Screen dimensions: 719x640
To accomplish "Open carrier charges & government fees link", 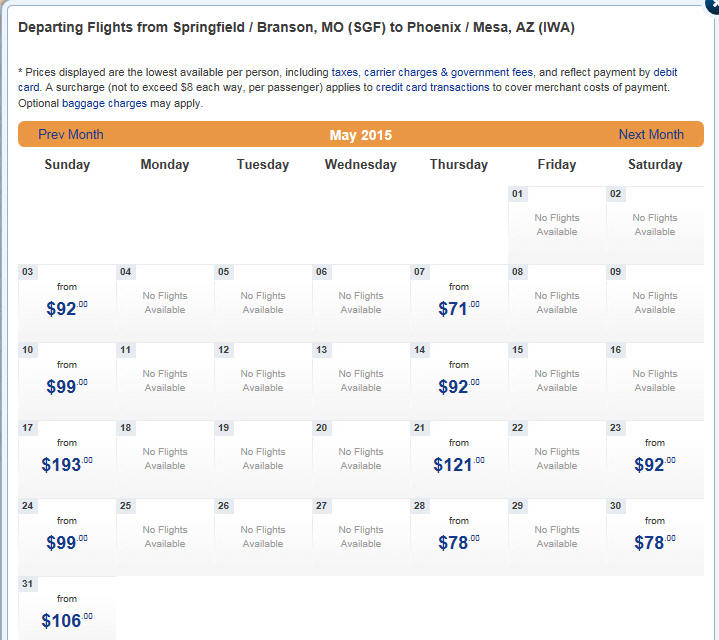I will tap(450, 73).
